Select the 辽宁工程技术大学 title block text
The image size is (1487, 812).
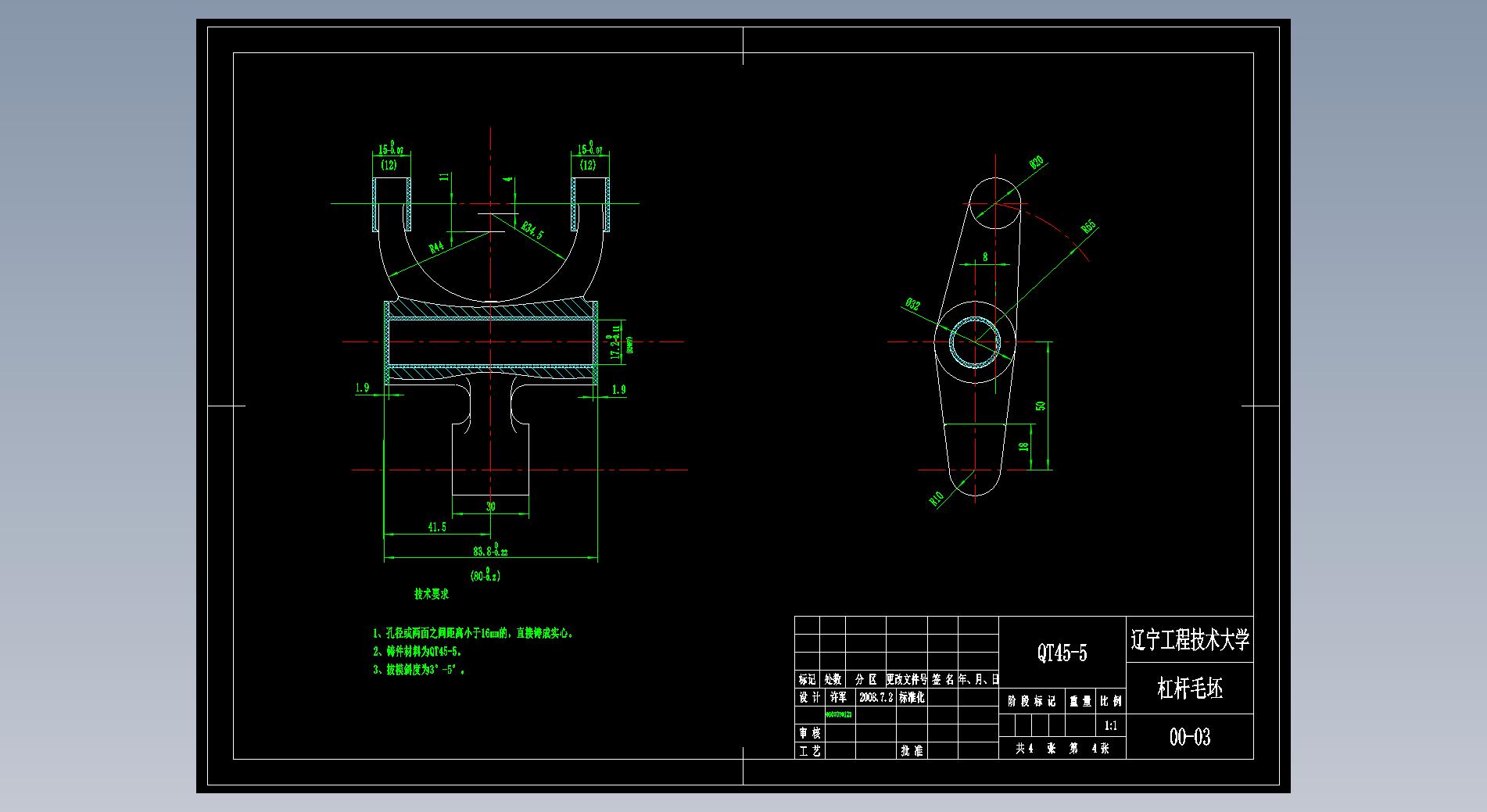[1190, 640]
